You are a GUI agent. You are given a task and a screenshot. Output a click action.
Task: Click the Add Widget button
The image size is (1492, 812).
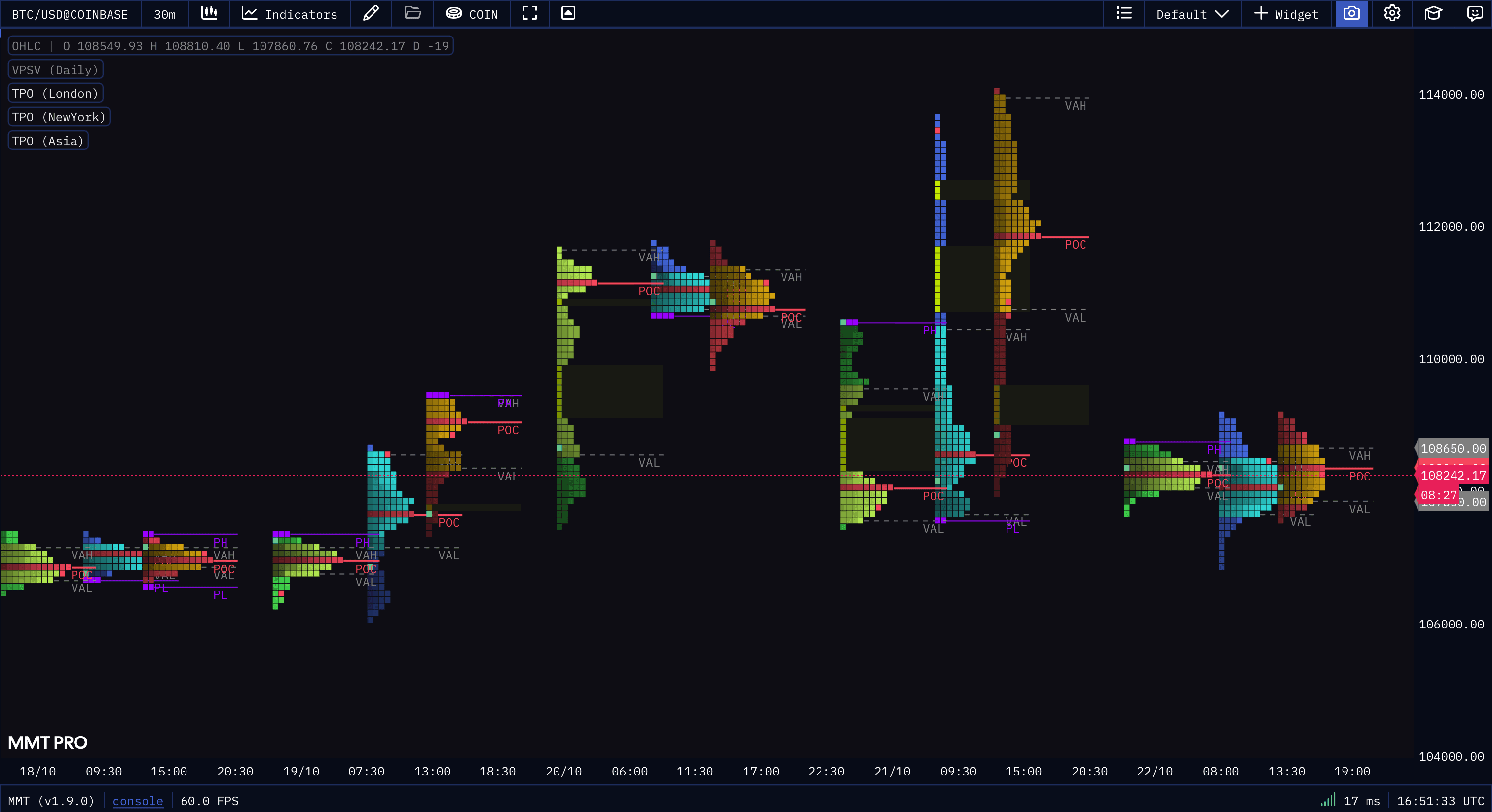click(1286, 14)
